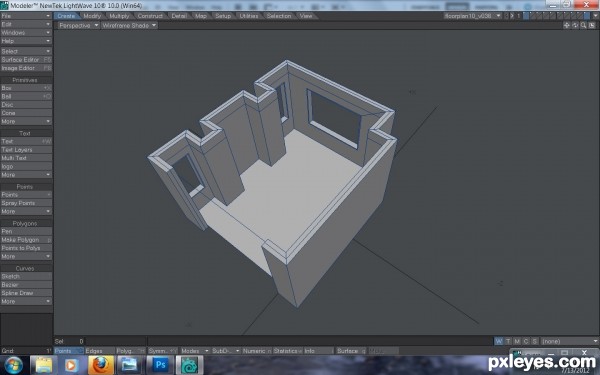The width and height of the screenshot is (600, 375).
Task: Select the logo tool
Action: [x=26, y=166]
